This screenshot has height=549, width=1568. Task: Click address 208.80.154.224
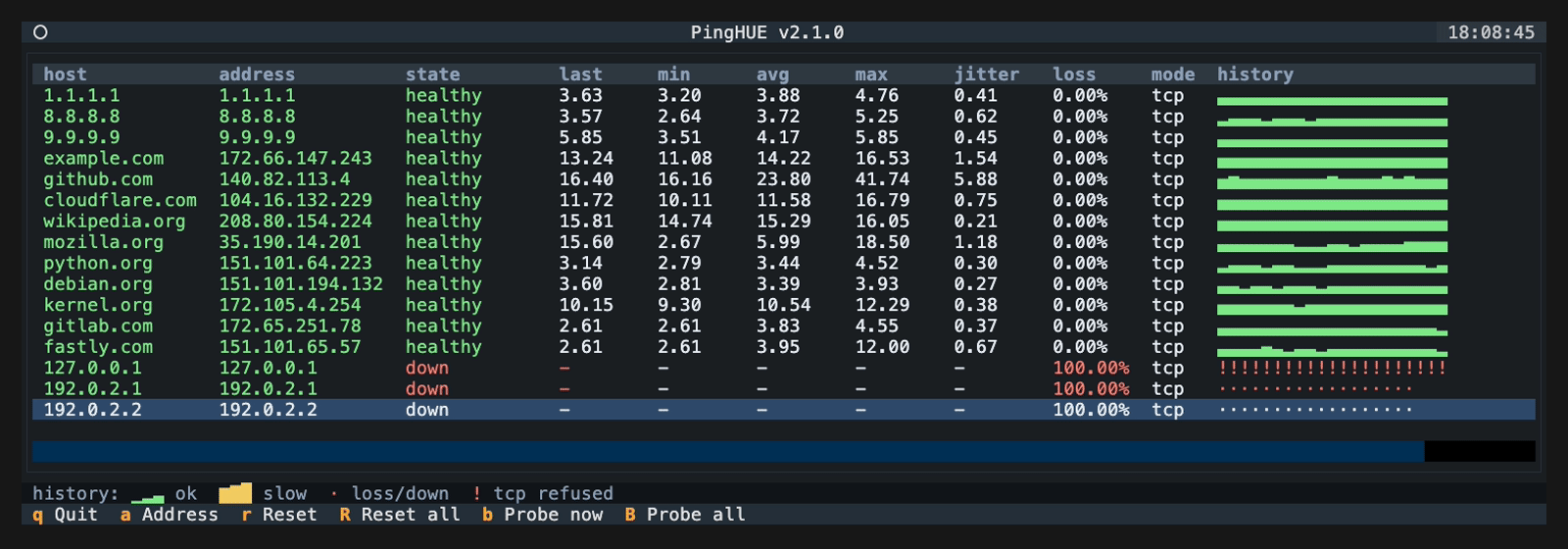tap(295, 221)
